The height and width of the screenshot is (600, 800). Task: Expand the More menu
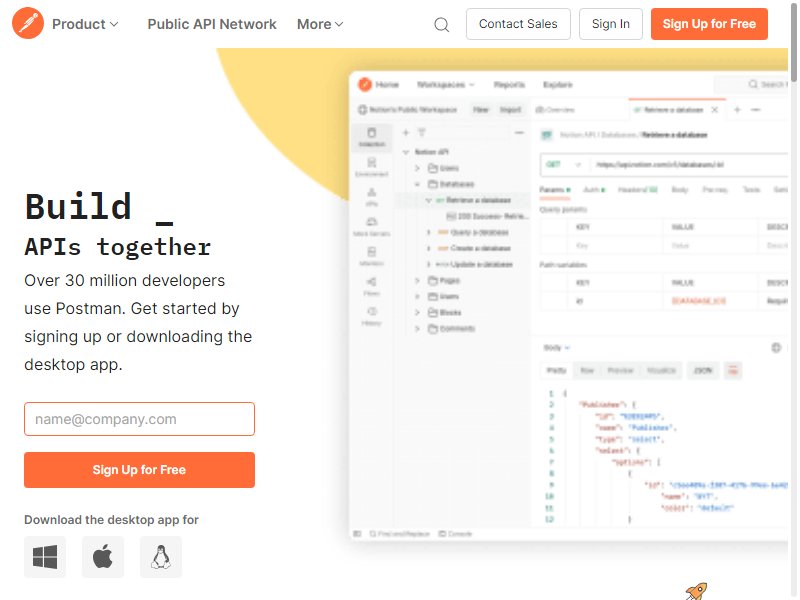[320, 24]
